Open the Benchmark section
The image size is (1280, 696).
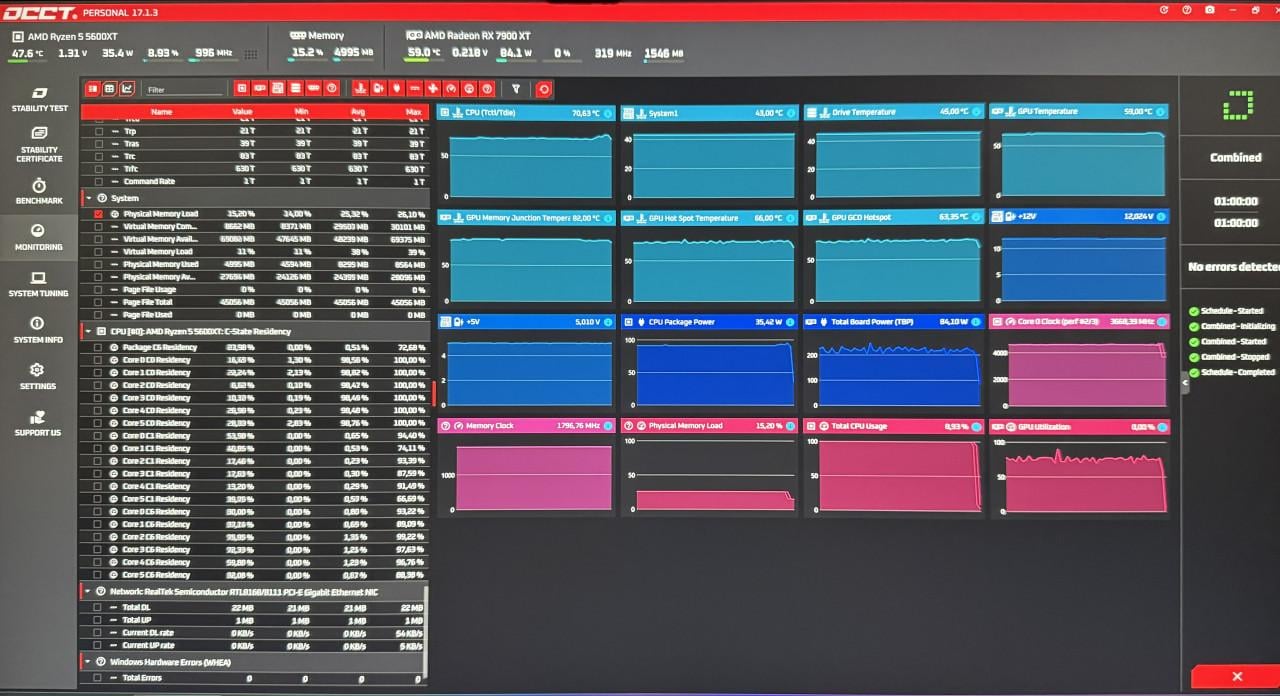[x=39, y=191]
